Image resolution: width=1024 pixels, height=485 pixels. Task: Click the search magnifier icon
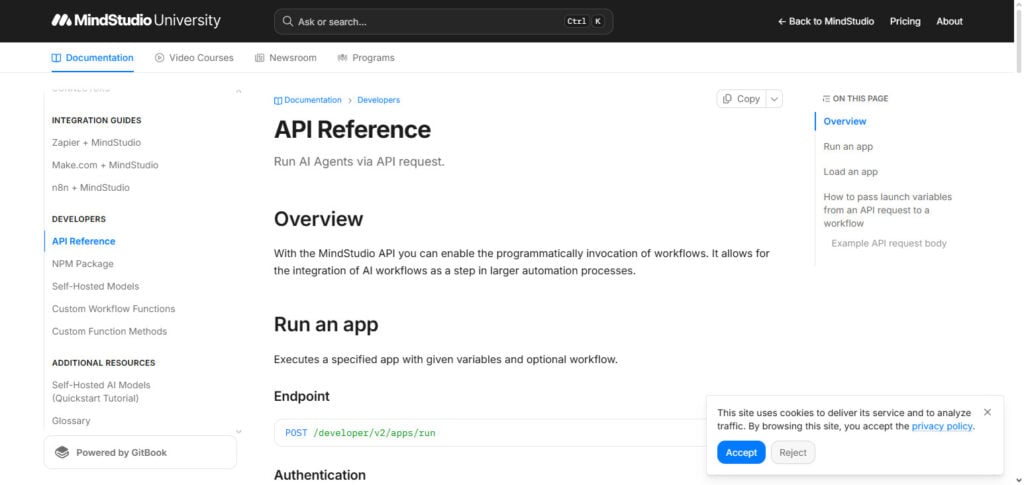point(287,22)
